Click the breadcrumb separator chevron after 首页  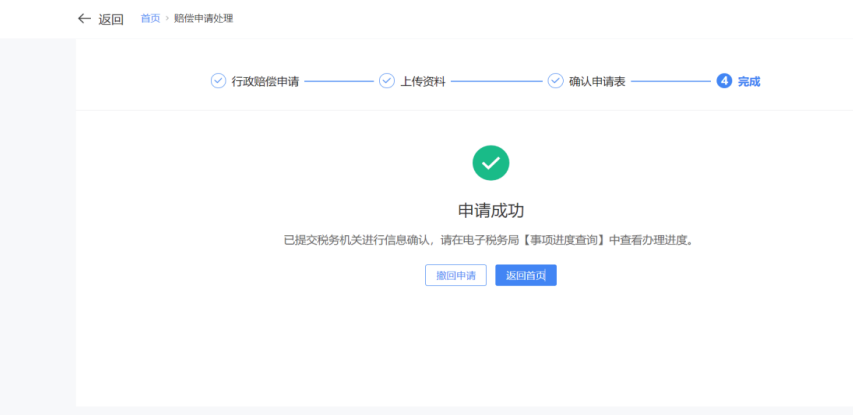pyautogui.click(x=167, y=19)
